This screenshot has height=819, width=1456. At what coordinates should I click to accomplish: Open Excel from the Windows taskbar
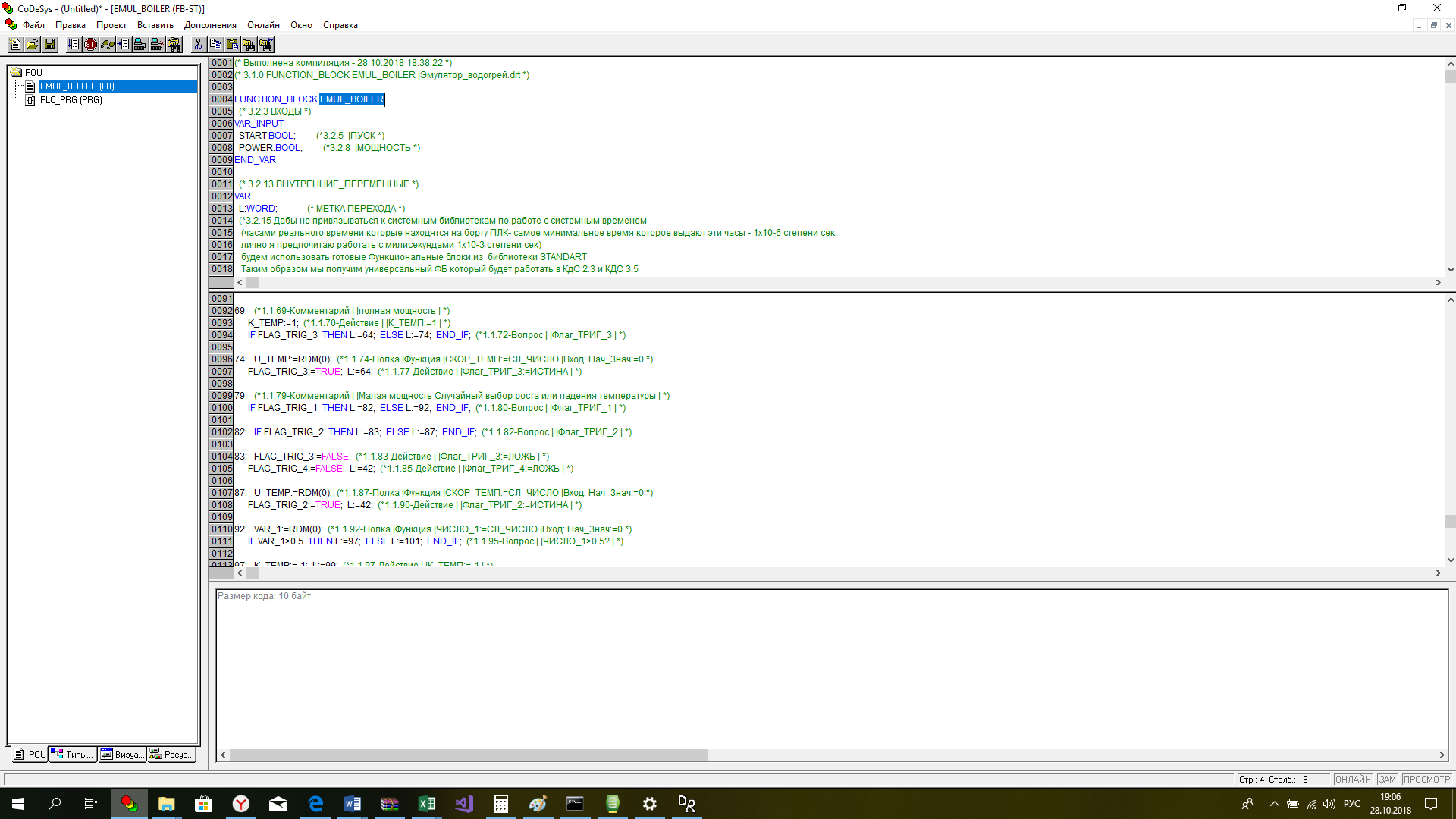coord(426,804)
